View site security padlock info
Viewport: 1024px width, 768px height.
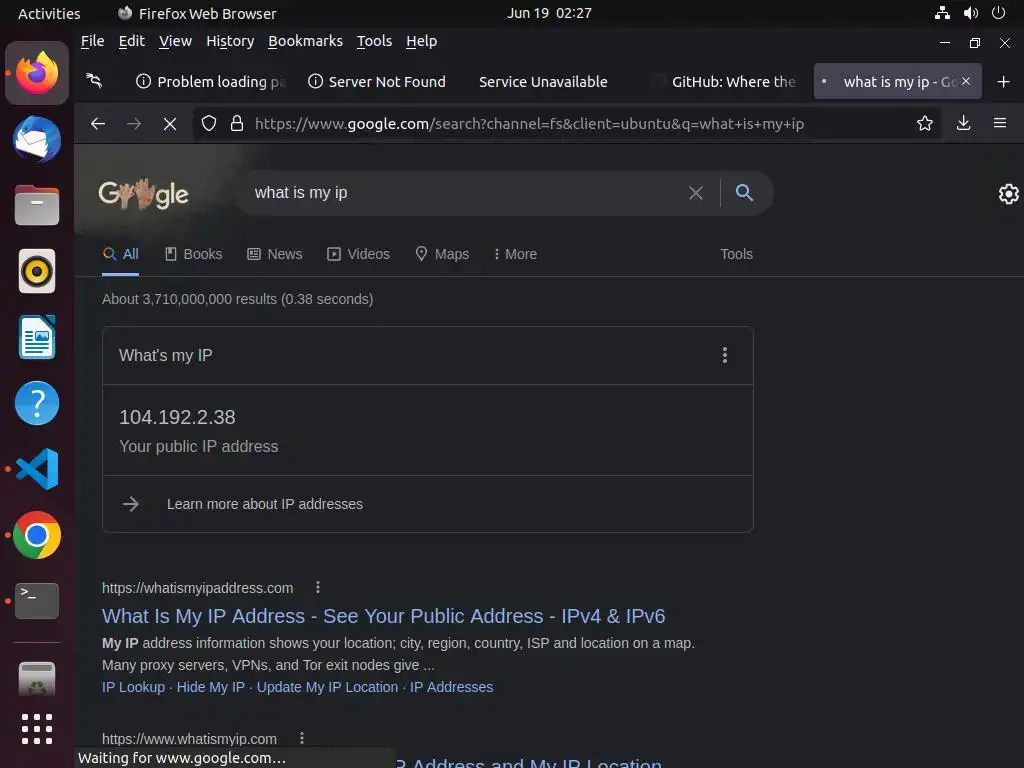237,123
